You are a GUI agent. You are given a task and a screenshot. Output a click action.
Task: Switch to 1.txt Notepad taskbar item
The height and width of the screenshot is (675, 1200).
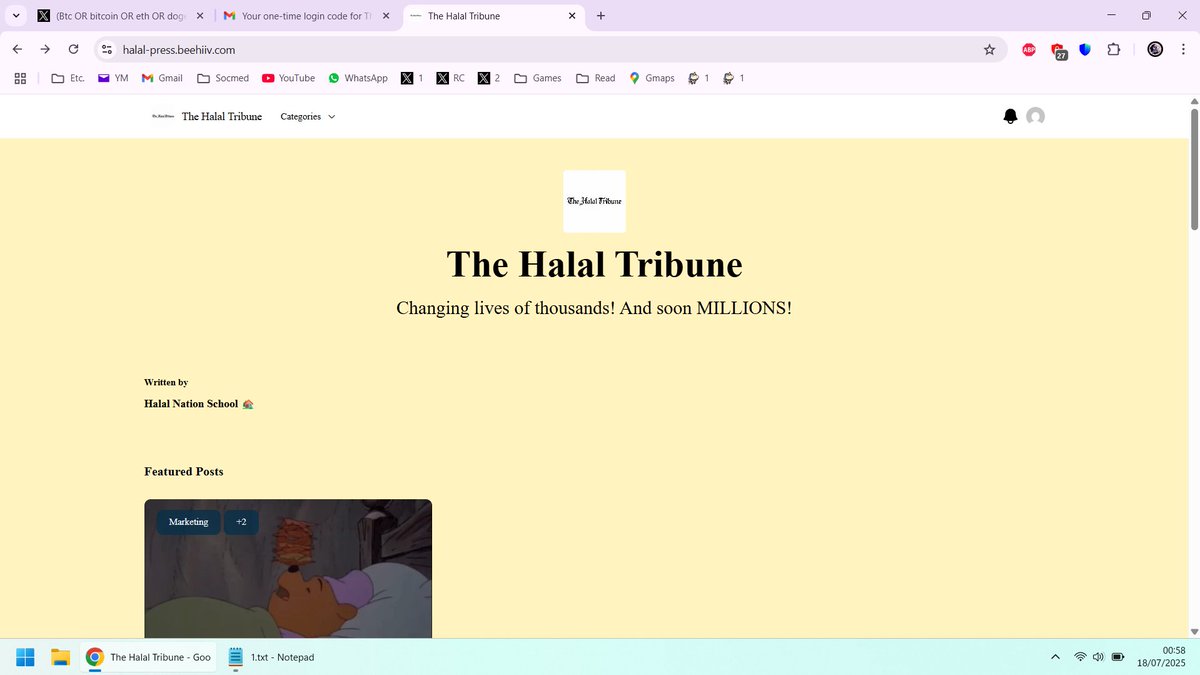coord(271,657)
